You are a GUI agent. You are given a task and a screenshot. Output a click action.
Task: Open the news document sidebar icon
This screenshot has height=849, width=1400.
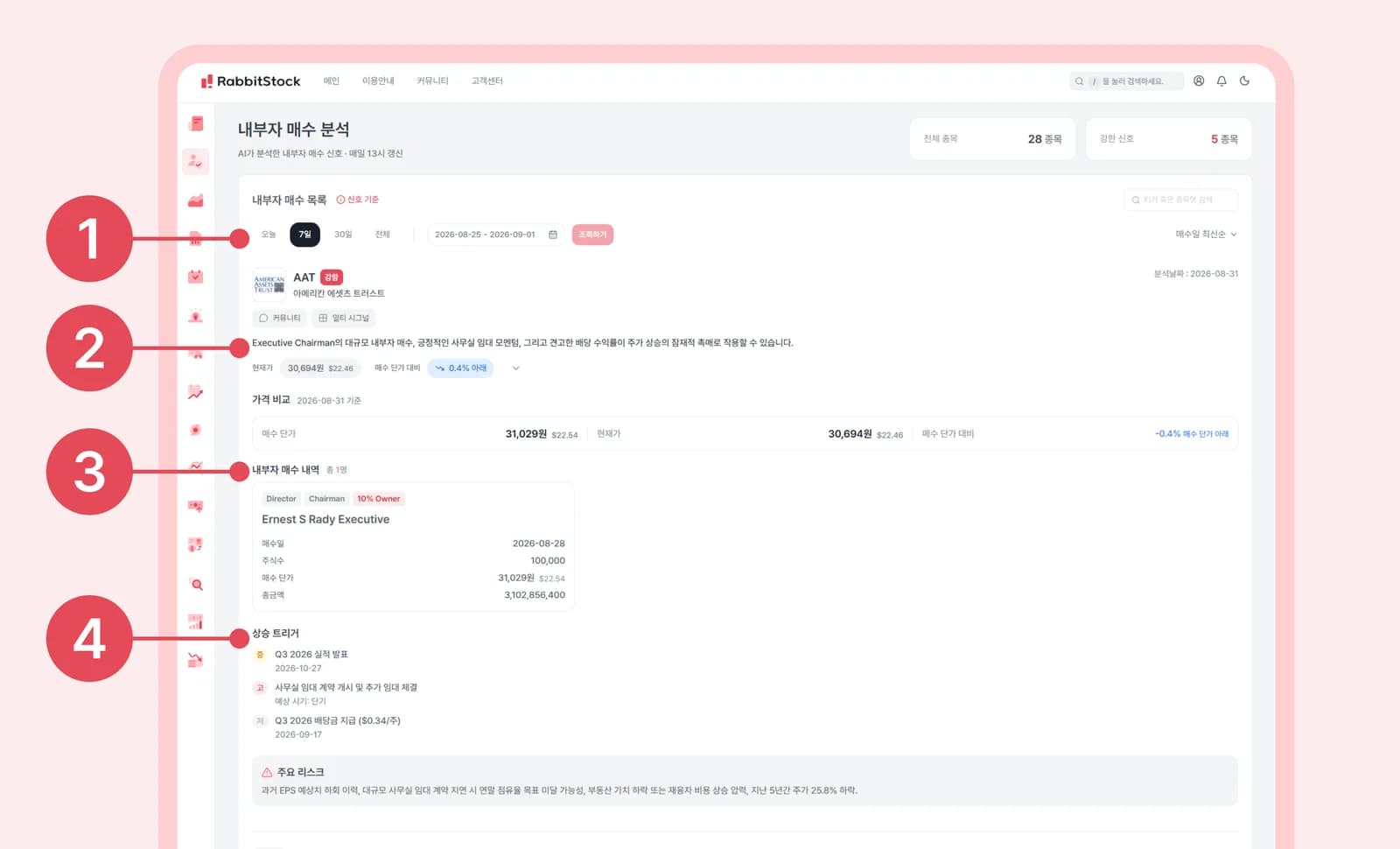(196, 123)
